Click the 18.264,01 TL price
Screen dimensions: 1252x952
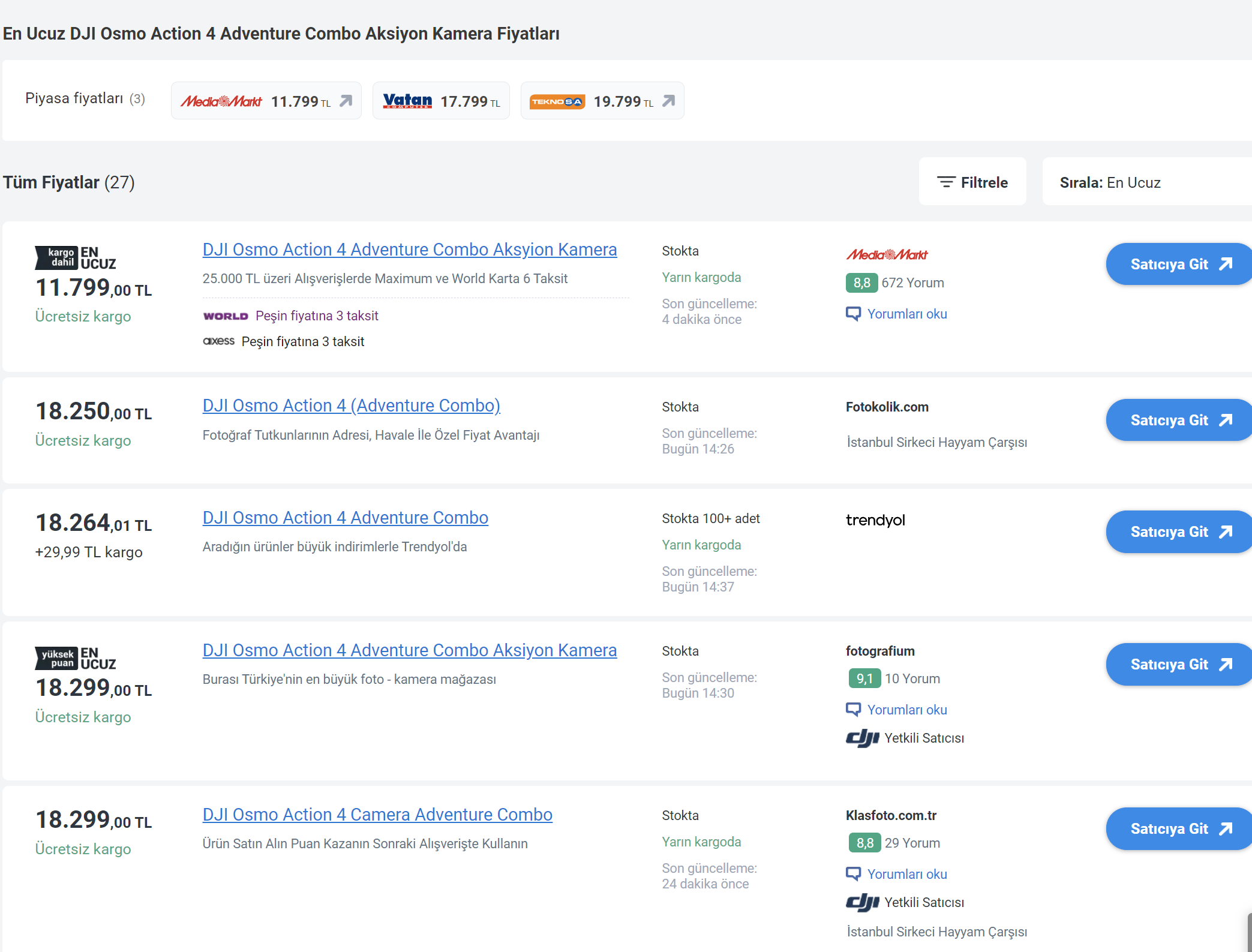94,523
